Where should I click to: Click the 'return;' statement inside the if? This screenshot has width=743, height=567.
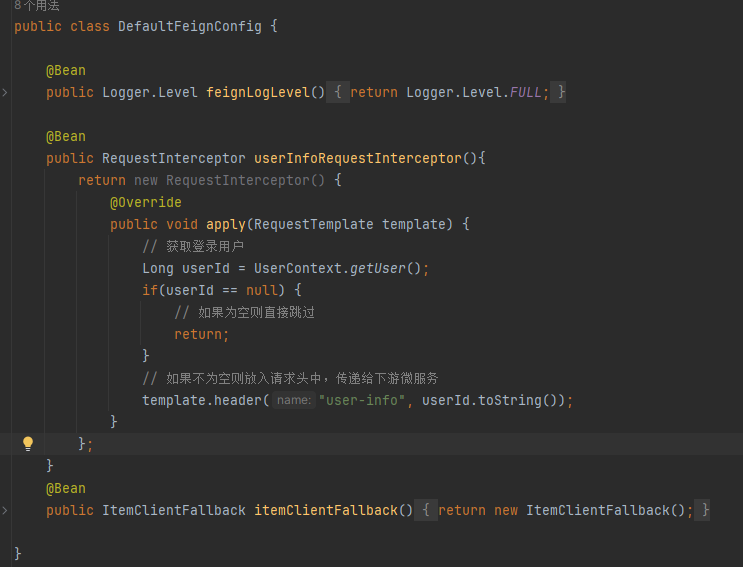click(201, 334)
